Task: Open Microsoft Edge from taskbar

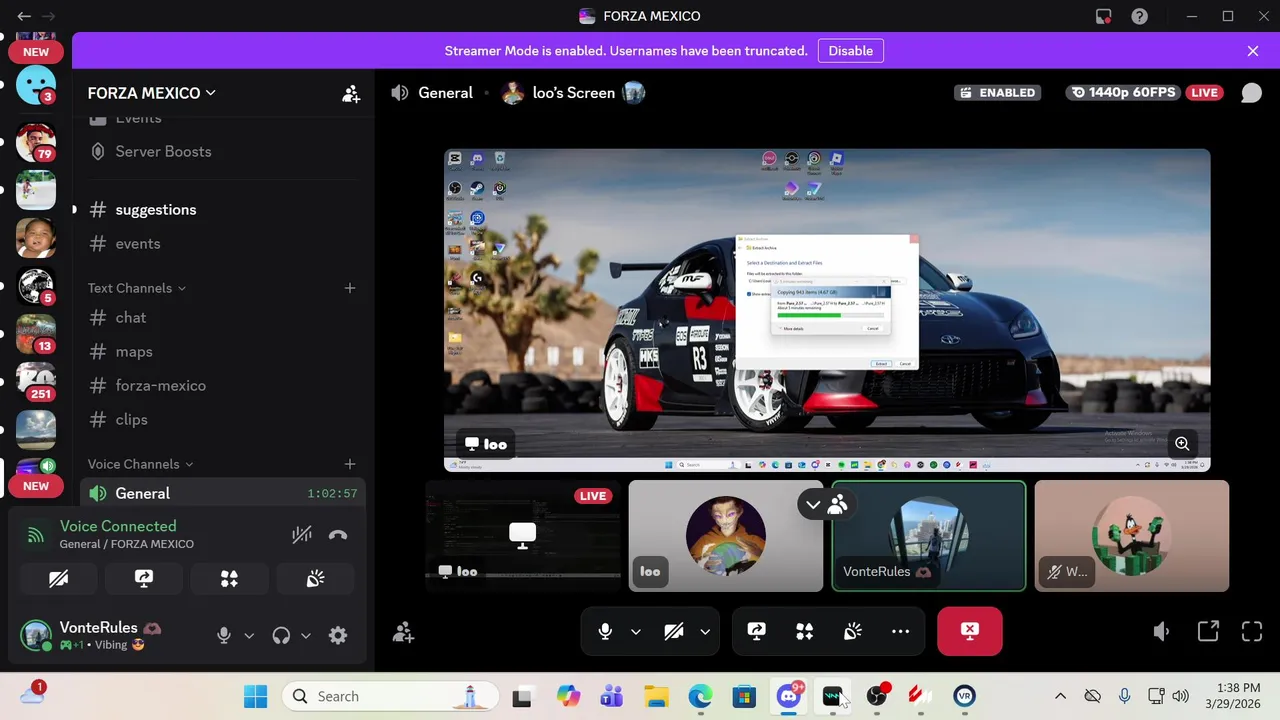Action: (700, 696)
